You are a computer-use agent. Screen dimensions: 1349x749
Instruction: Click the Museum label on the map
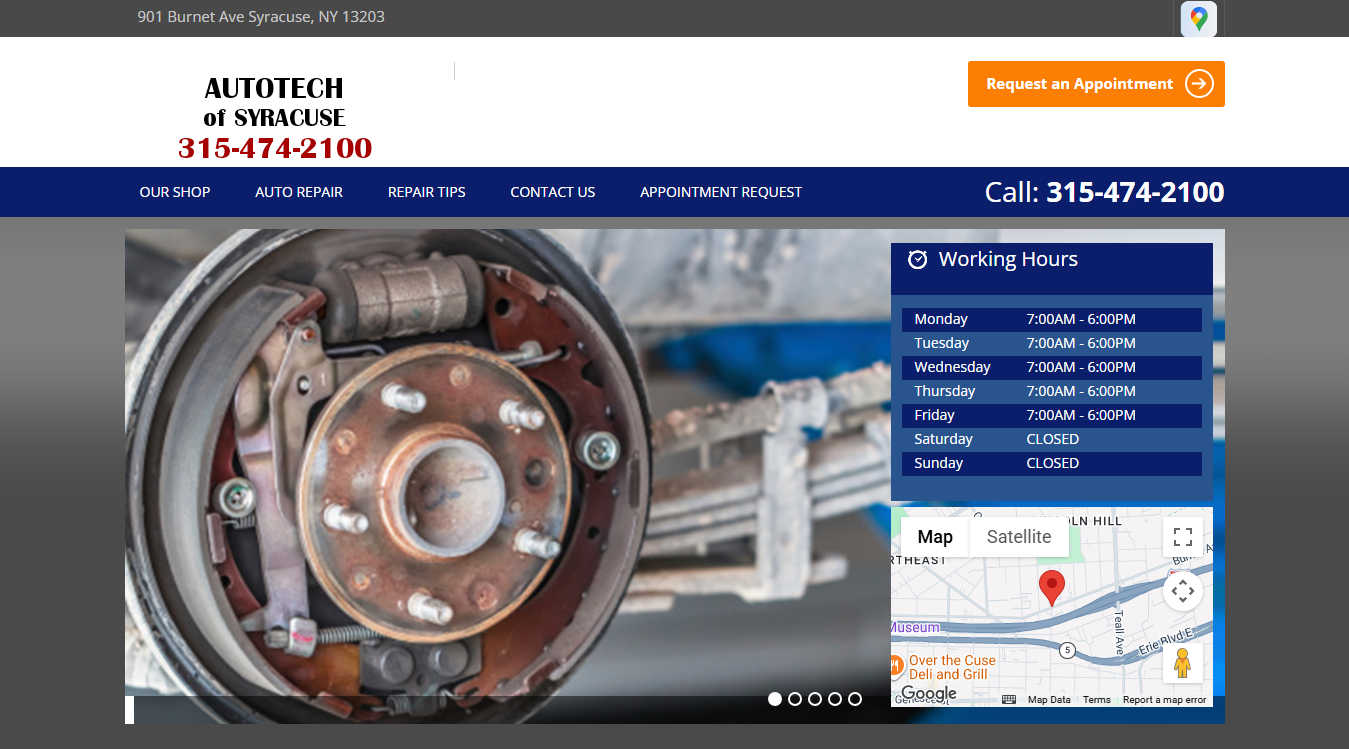[916, 628]
